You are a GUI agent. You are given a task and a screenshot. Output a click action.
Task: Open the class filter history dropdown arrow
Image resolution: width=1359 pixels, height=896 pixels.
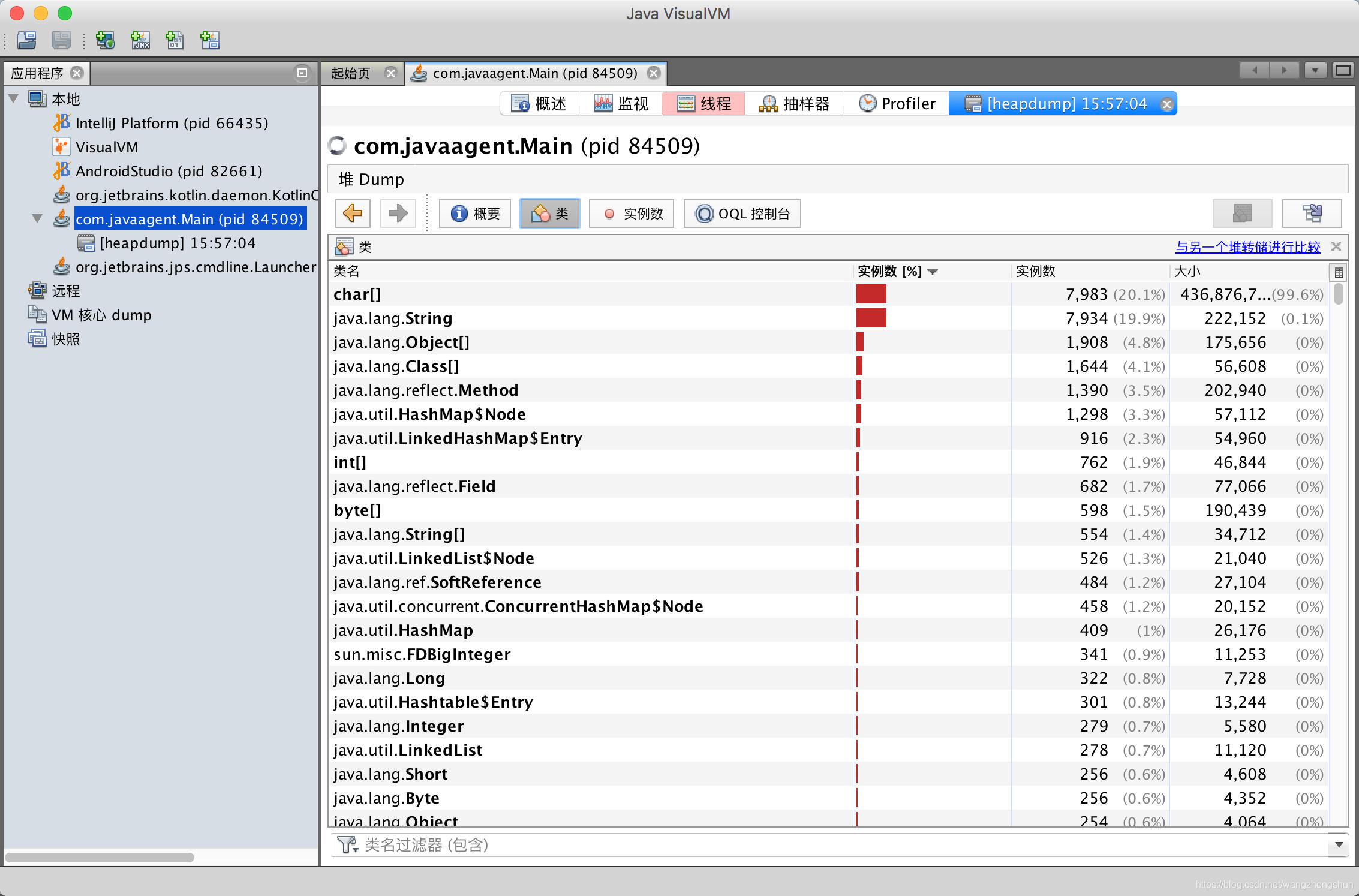tap(1339, 844)
